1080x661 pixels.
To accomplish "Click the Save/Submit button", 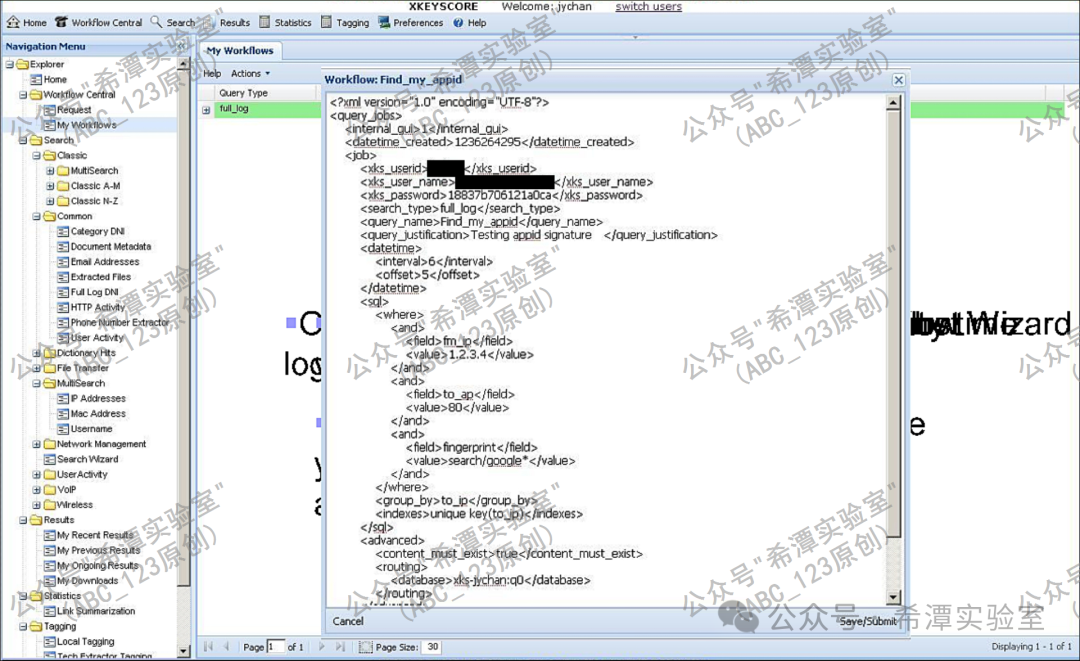I will coord(868,621).
